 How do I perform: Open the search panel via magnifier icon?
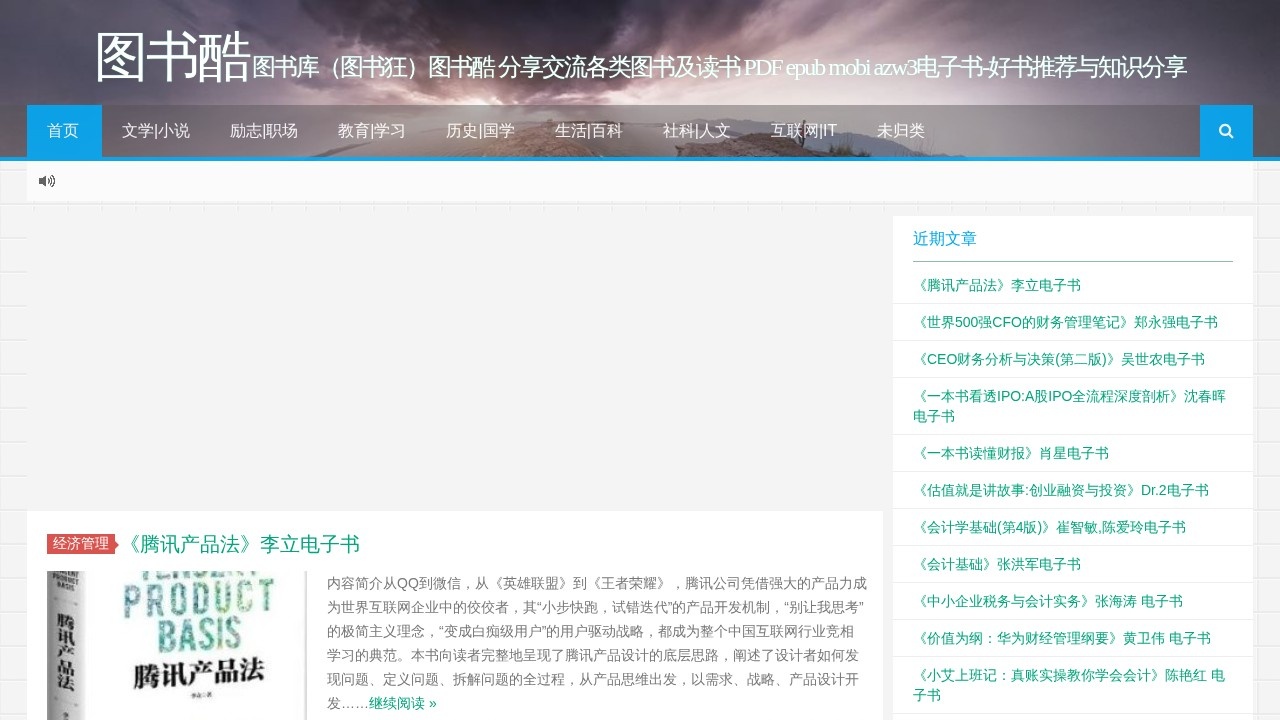coord(1225,131)
